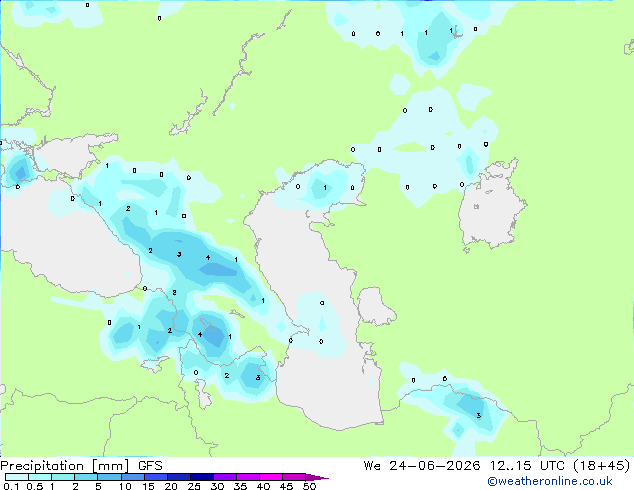The width and height of the screenshot is (634, 490).
Task: Select the "12..15 UTC" time label
Action: point(527,466)
